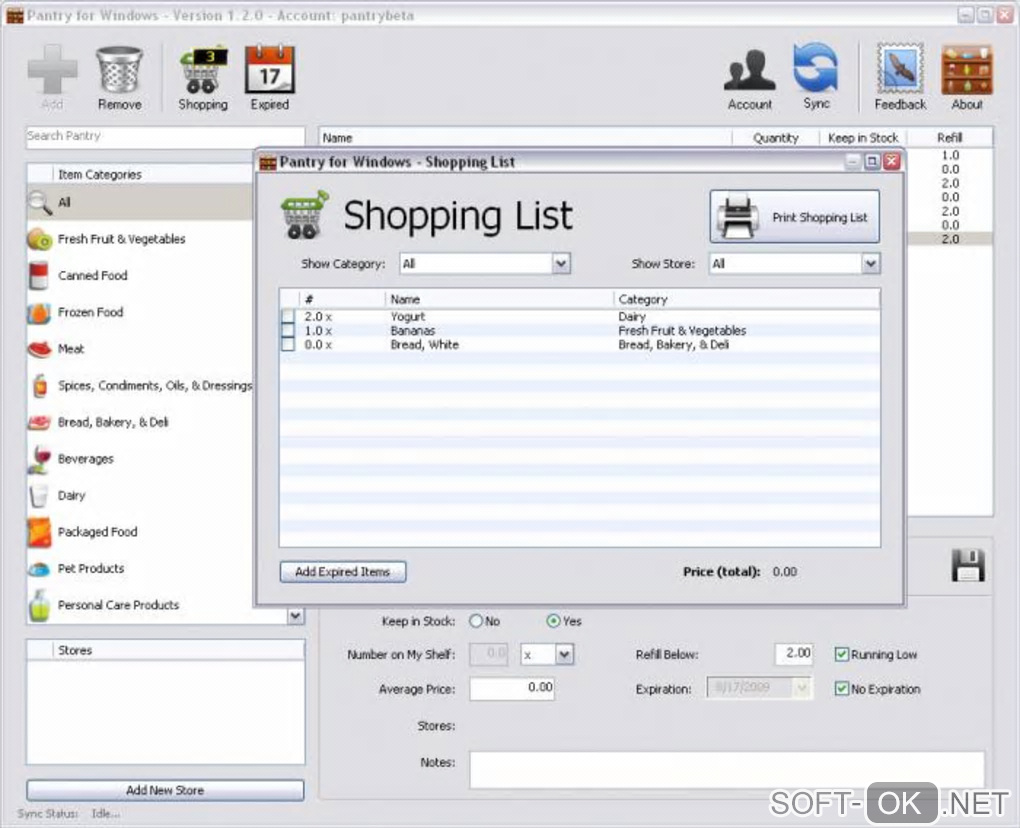Open the Feedback stamp icon
1020x828 pixels.
[900, 68]
